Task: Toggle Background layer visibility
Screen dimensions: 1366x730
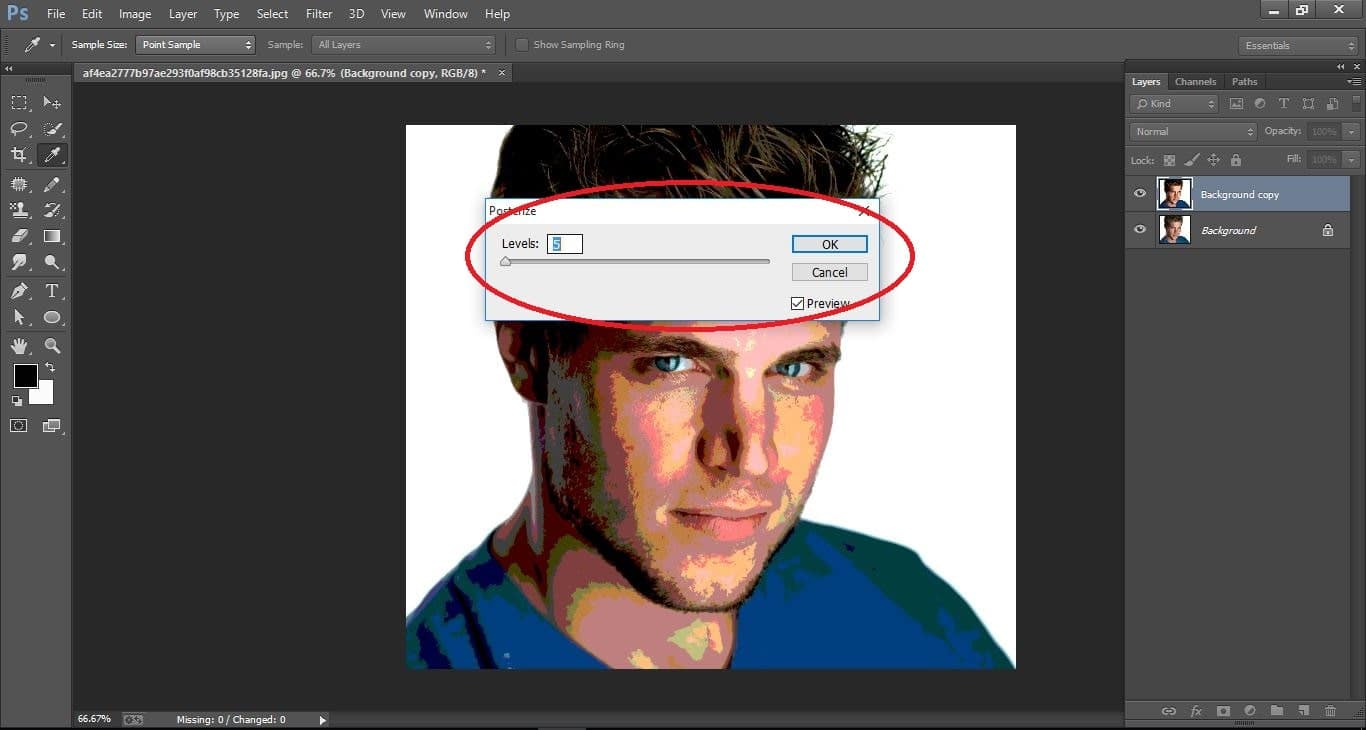Action: (x=1139, y=229)
